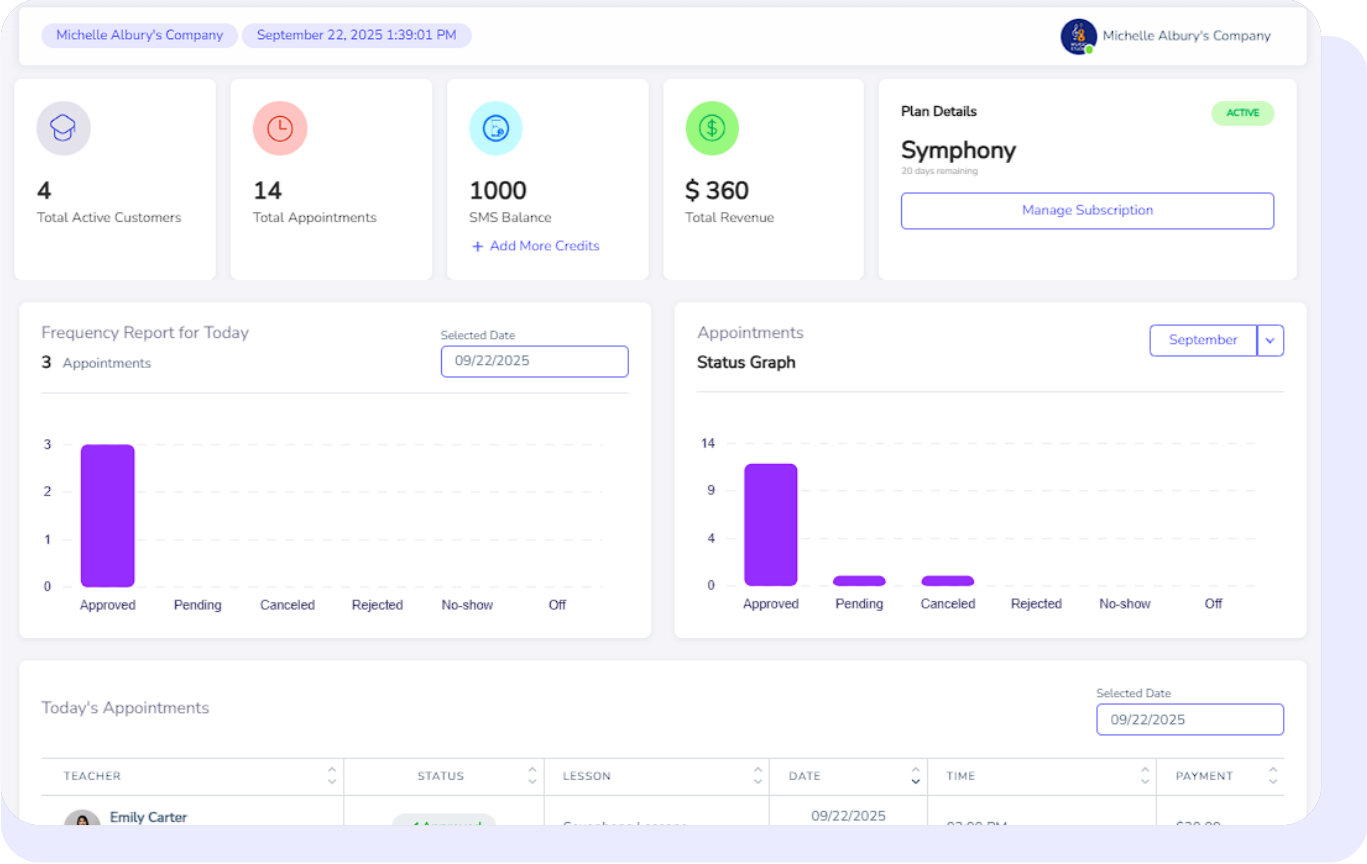
Task: Sort table by Date column arrows
Action: pyautogui.click(x=915, y=775)
